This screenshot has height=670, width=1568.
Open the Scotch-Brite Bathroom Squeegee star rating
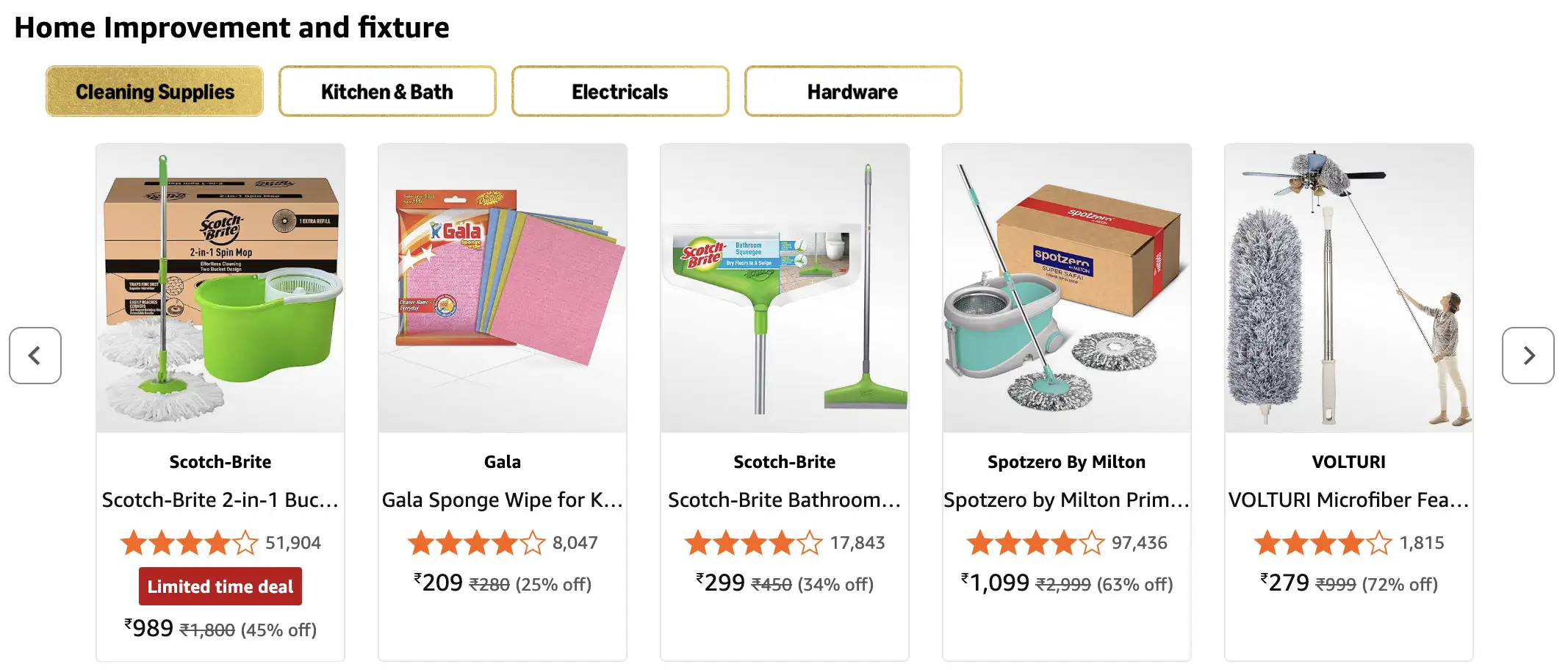(754, 543)
